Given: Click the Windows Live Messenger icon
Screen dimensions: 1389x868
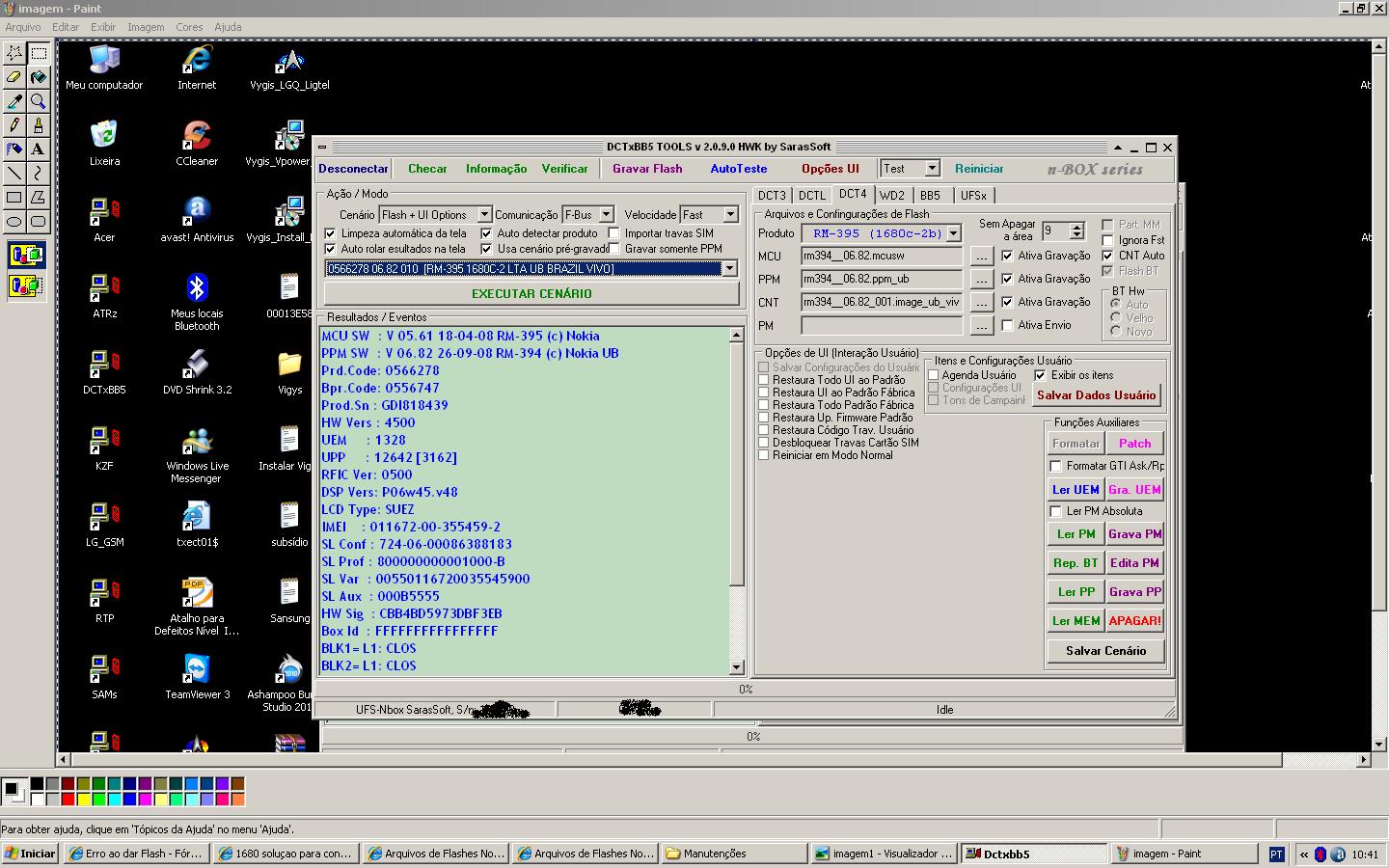Looking at the screenshot, I should (x=197, y=453).
